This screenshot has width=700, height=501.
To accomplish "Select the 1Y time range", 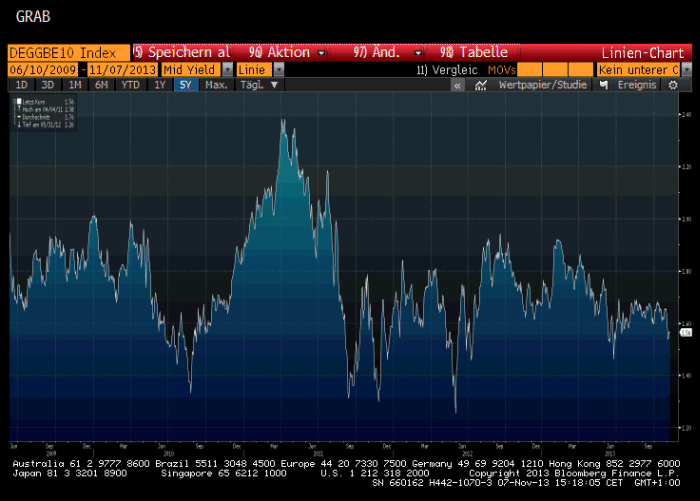I will click(159, 85).
